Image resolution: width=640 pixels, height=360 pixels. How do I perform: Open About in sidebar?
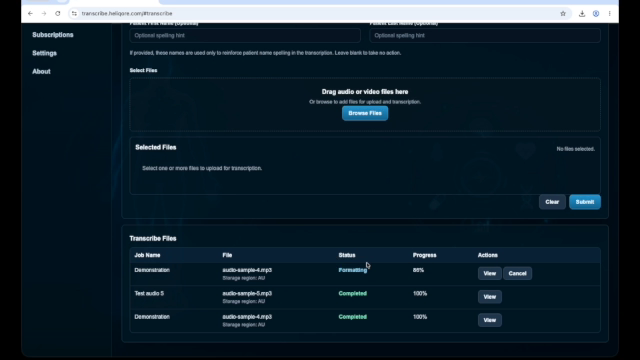(41, 71)
